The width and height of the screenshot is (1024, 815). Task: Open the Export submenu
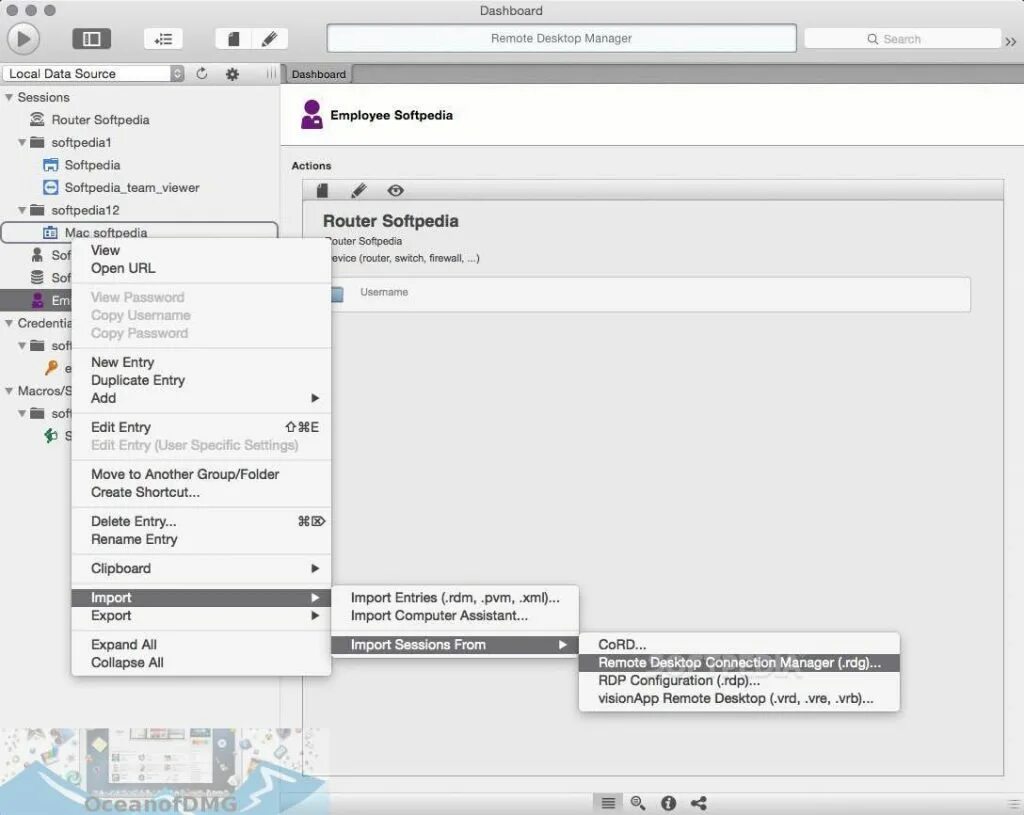pyautogui.click(x=201, y=615)
